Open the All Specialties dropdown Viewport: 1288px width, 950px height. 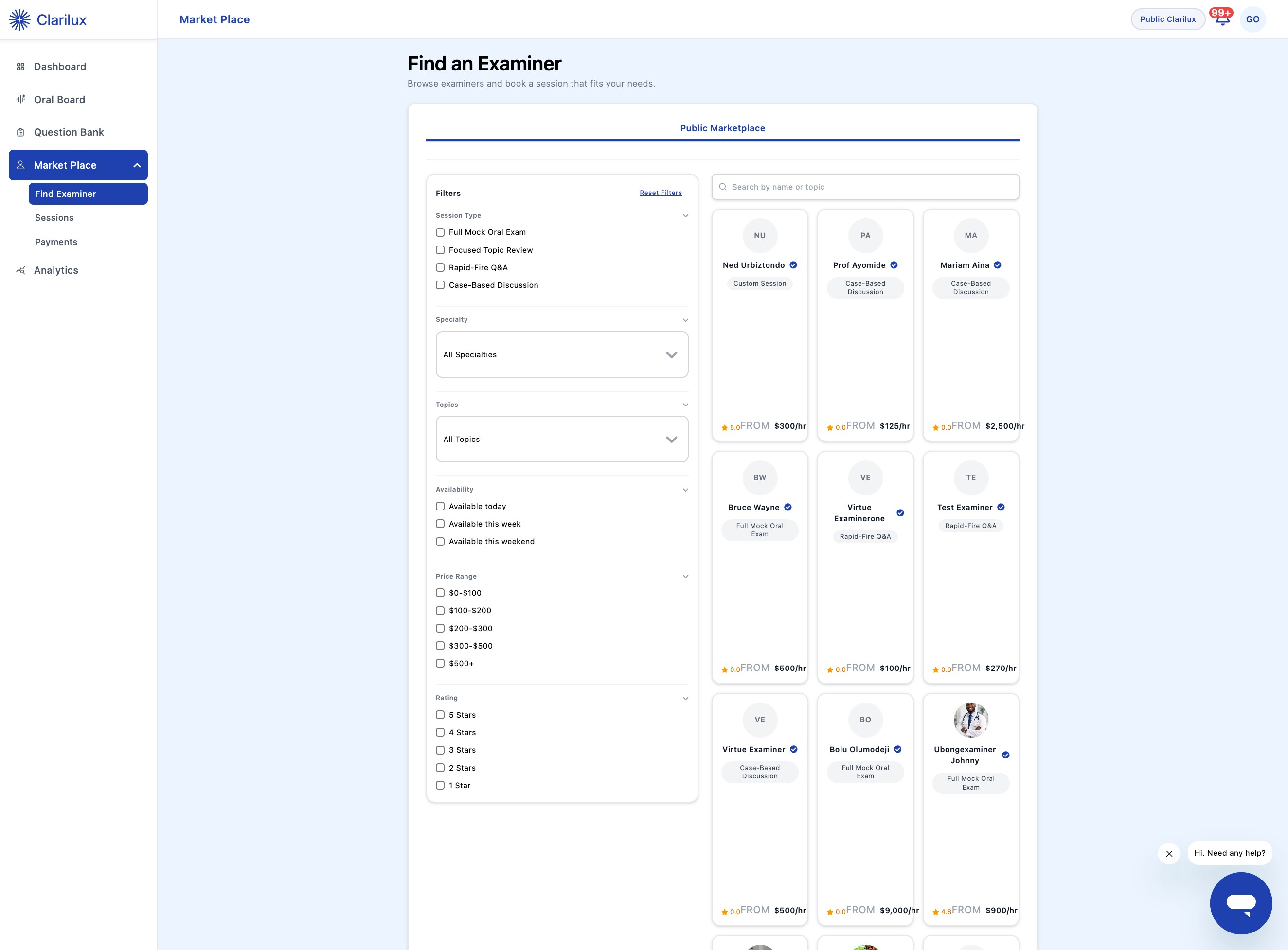(562, 354)
